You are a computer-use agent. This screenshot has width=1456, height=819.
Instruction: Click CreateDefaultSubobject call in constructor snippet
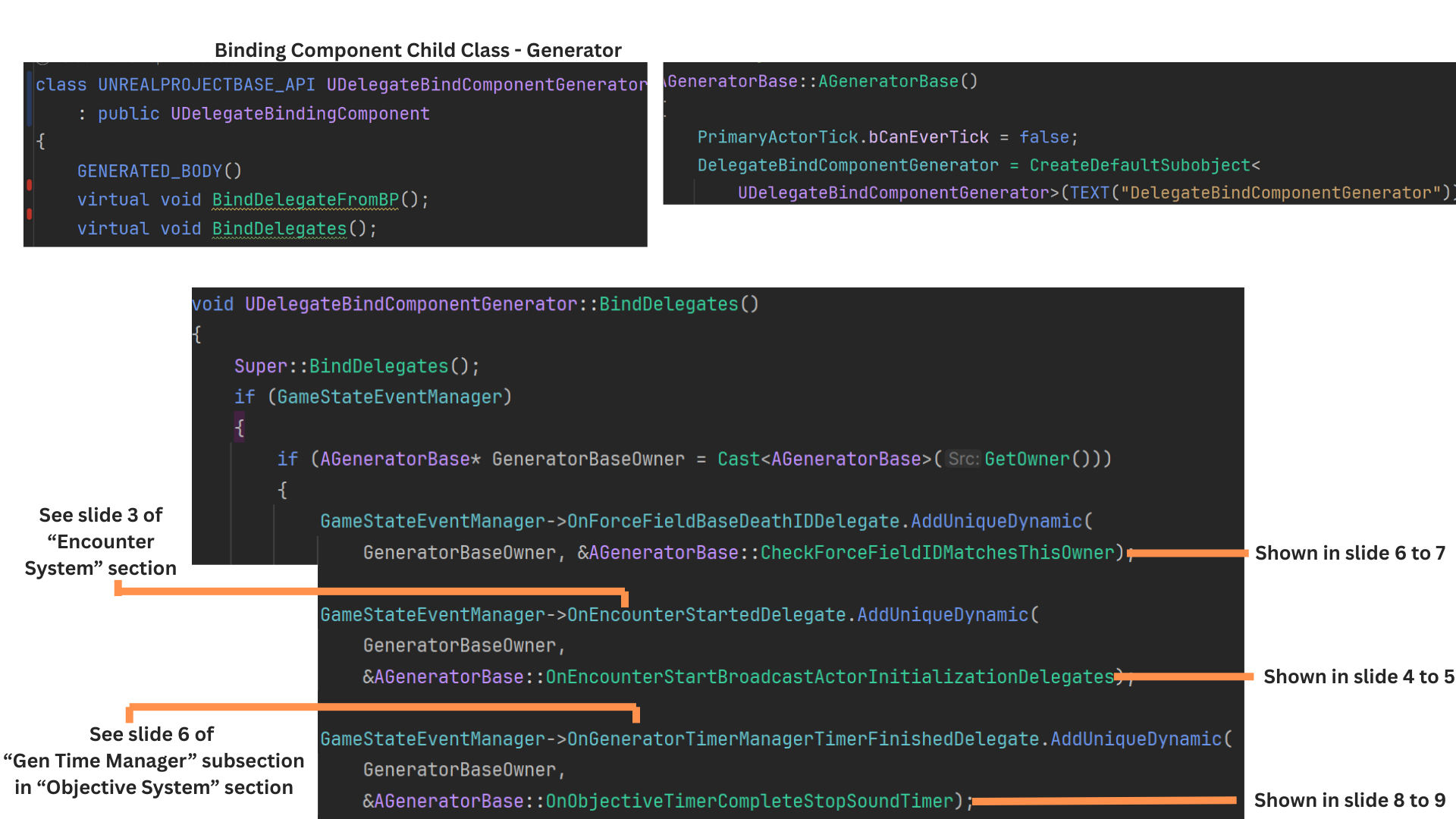(x=1140, y=165)
